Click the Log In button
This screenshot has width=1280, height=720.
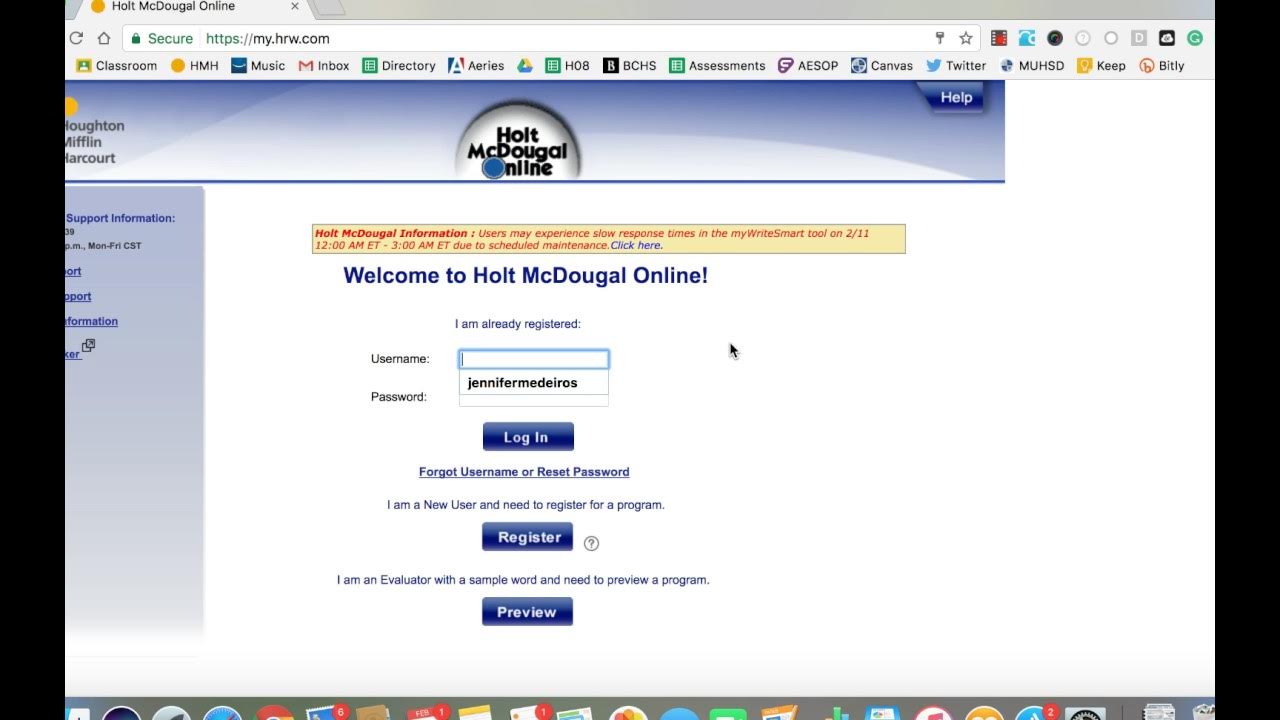tap(528, 437)
